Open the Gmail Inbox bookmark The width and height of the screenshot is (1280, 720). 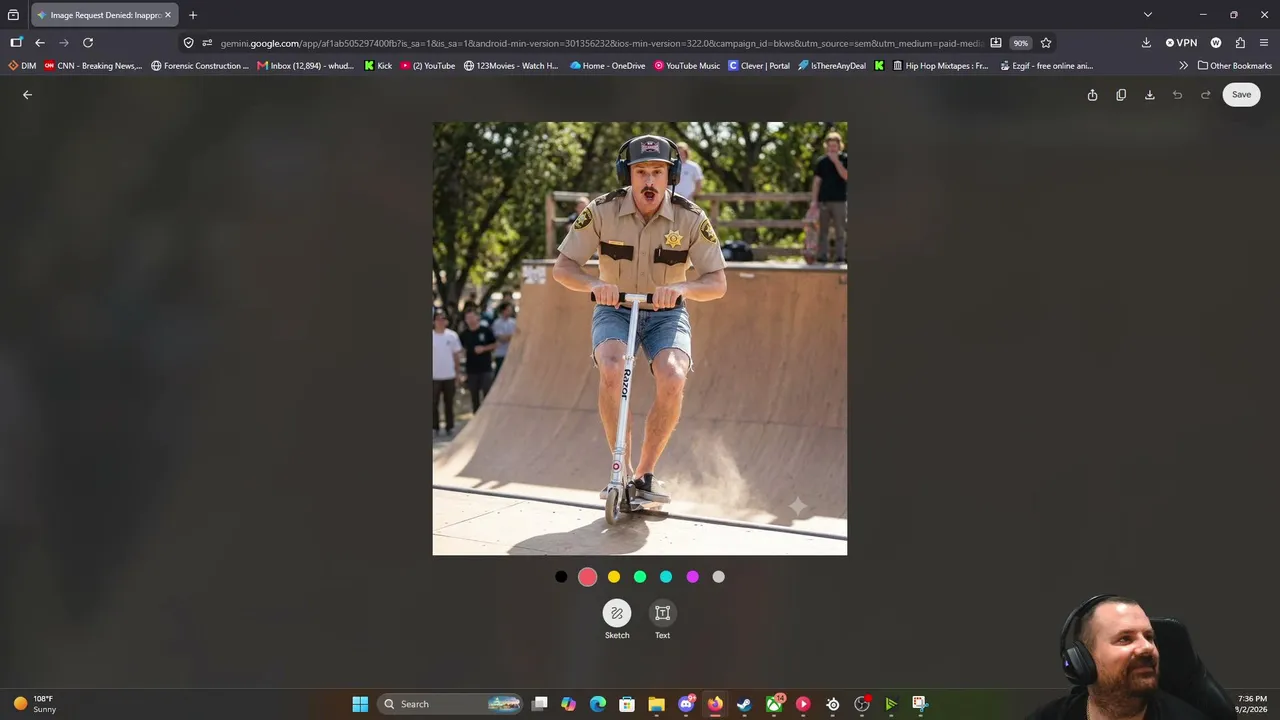(x=306, y=66)
